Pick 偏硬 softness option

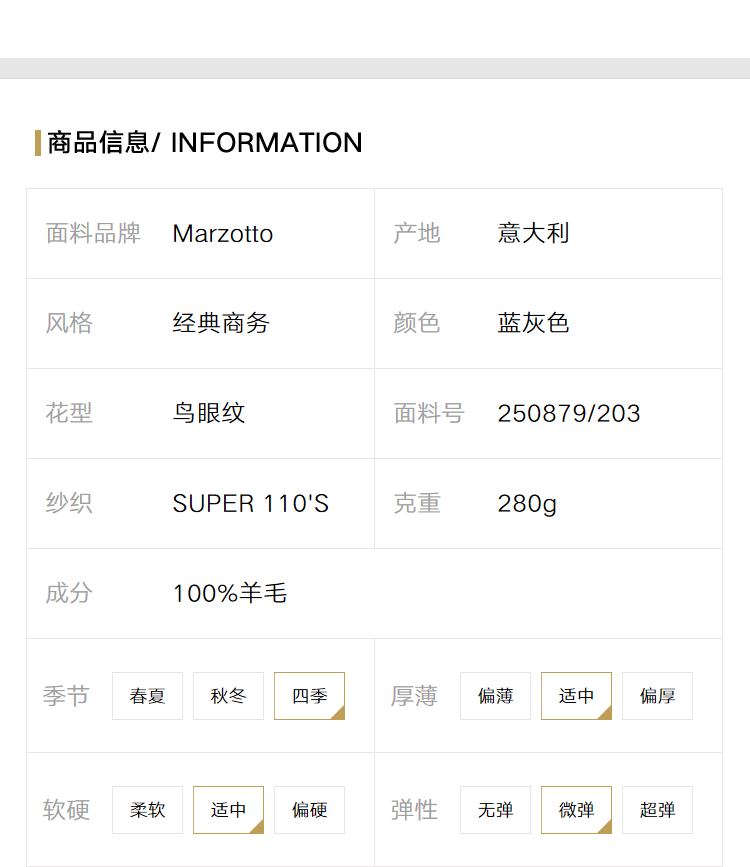pos(309,809)
